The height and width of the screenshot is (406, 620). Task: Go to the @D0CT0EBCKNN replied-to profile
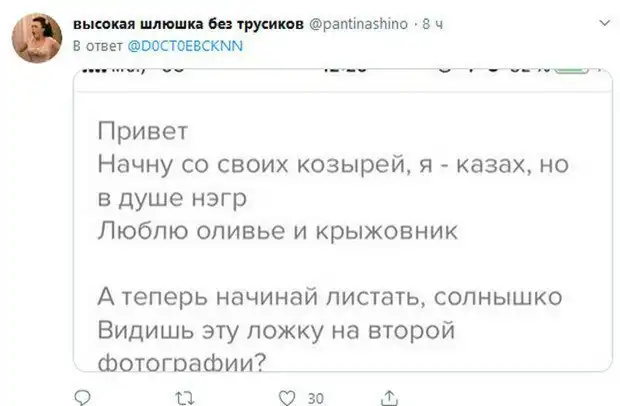pos(187,45)
